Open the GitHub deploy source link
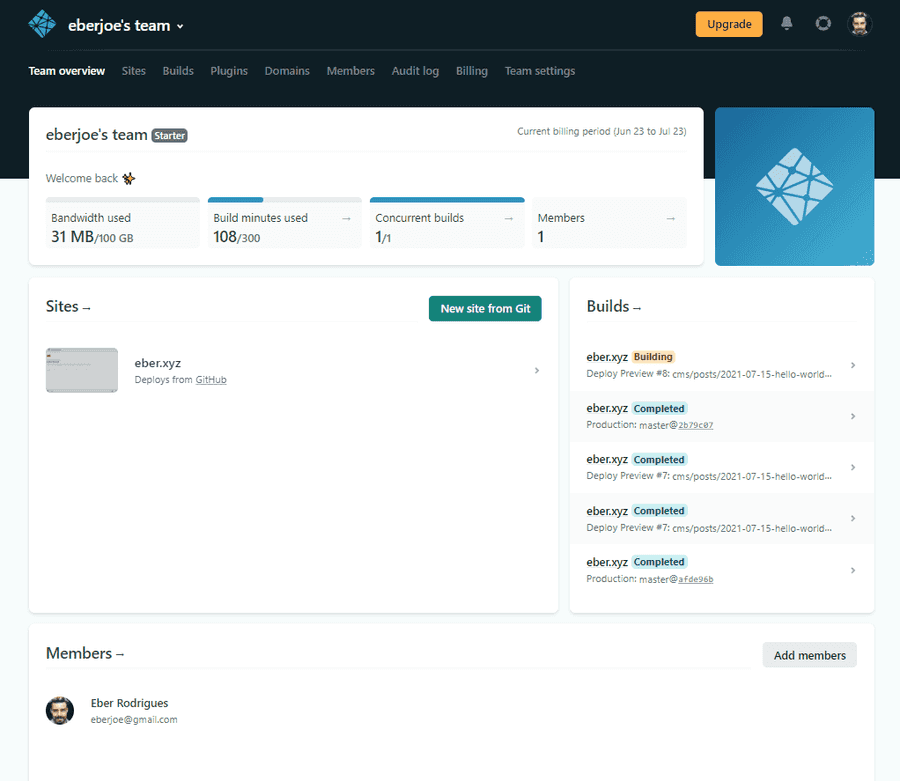Image resolution: width=900 pixels, height=781 pixels. tap(211, 379)
